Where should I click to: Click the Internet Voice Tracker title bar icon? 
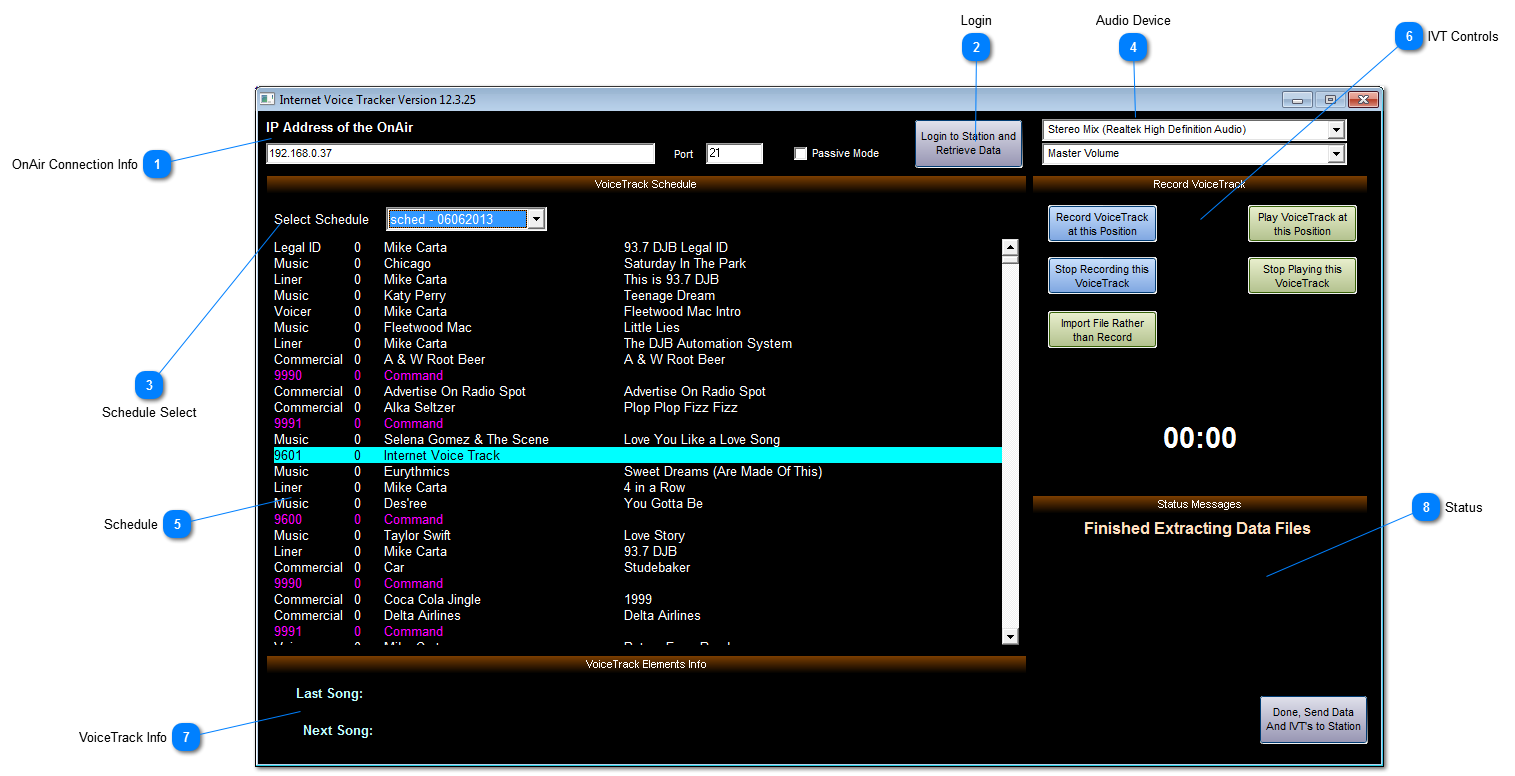point(267,99)
